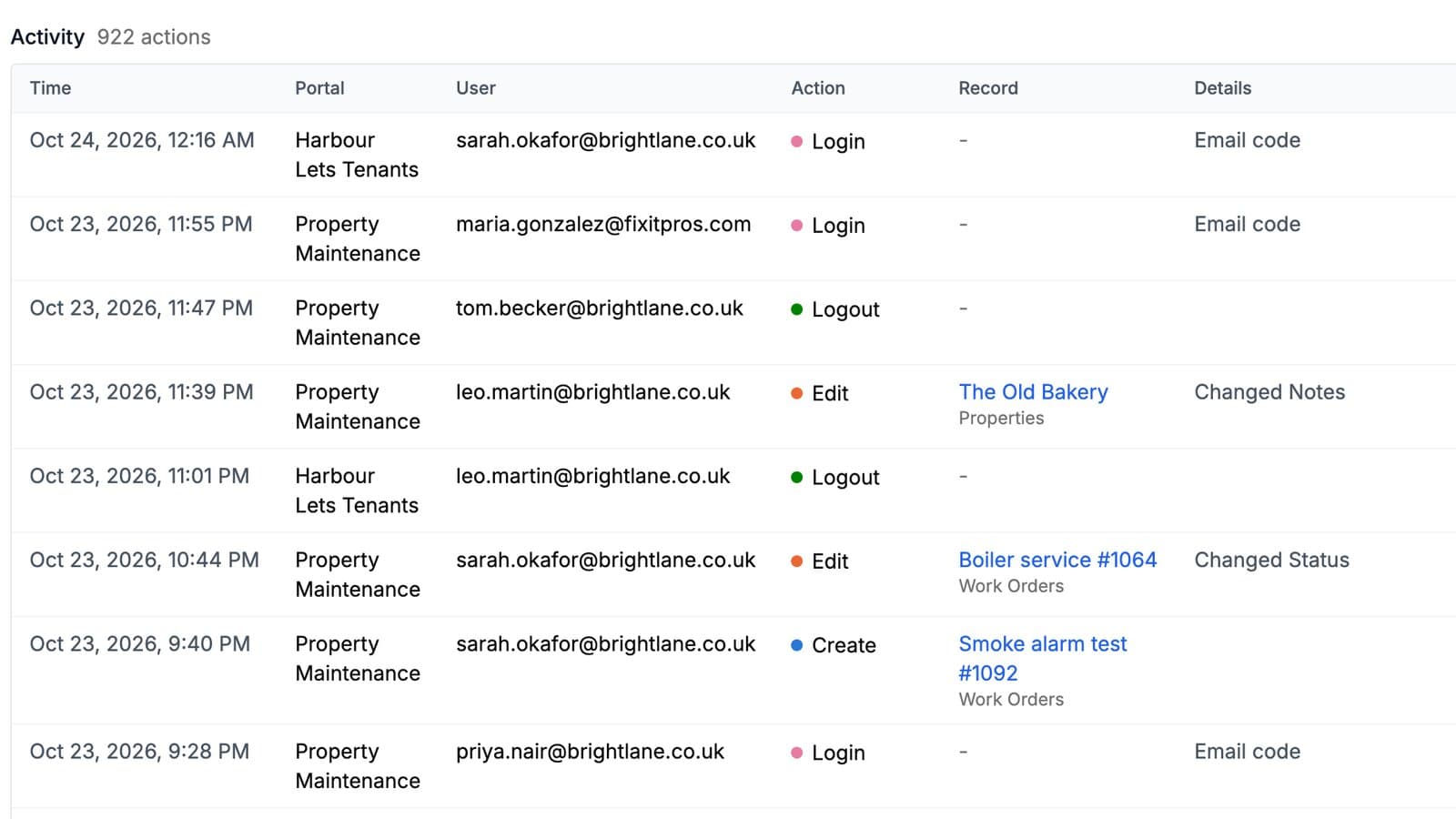Click the 922 actions count label

pos(154,37)
